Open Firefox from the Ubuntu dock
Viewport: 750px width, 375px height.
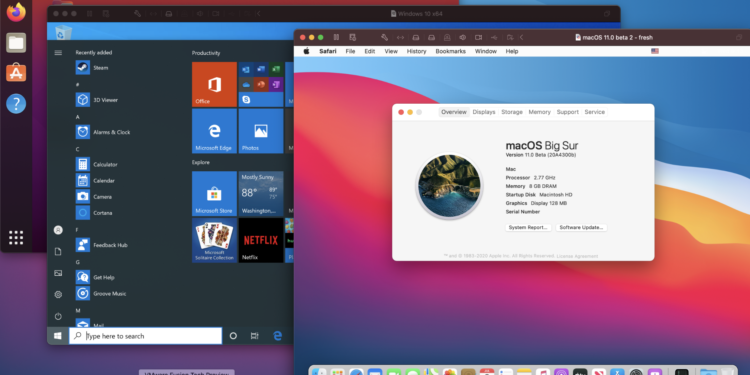point(16,12)
